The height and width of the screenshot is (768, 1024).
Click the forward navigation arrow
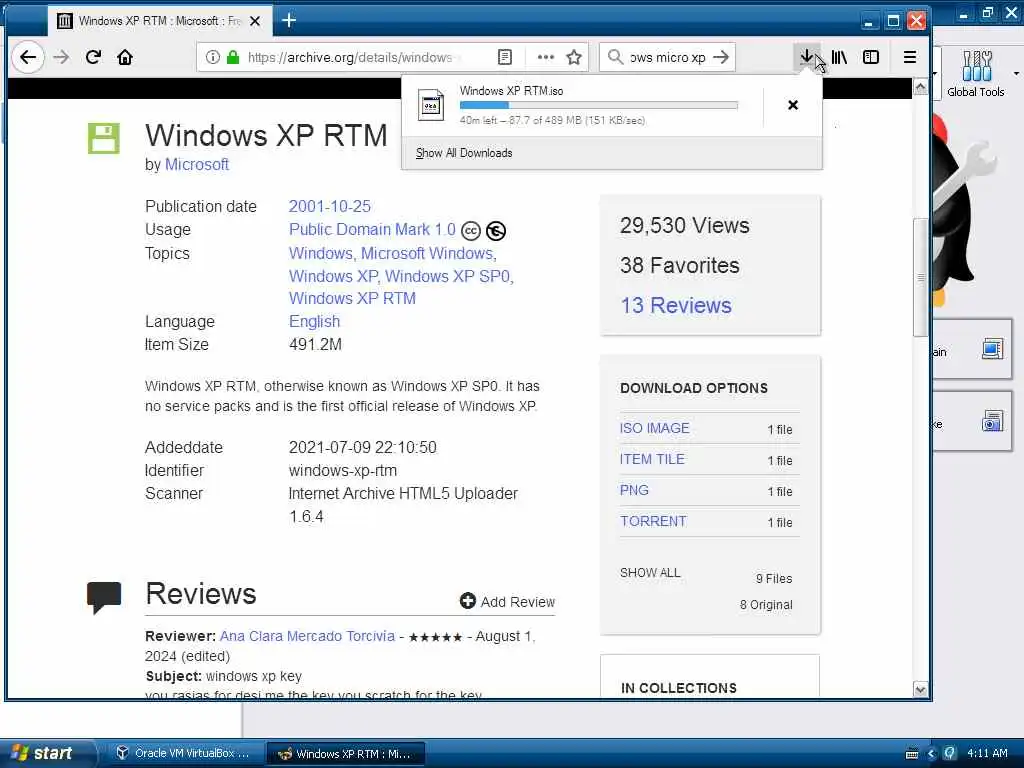61,57
